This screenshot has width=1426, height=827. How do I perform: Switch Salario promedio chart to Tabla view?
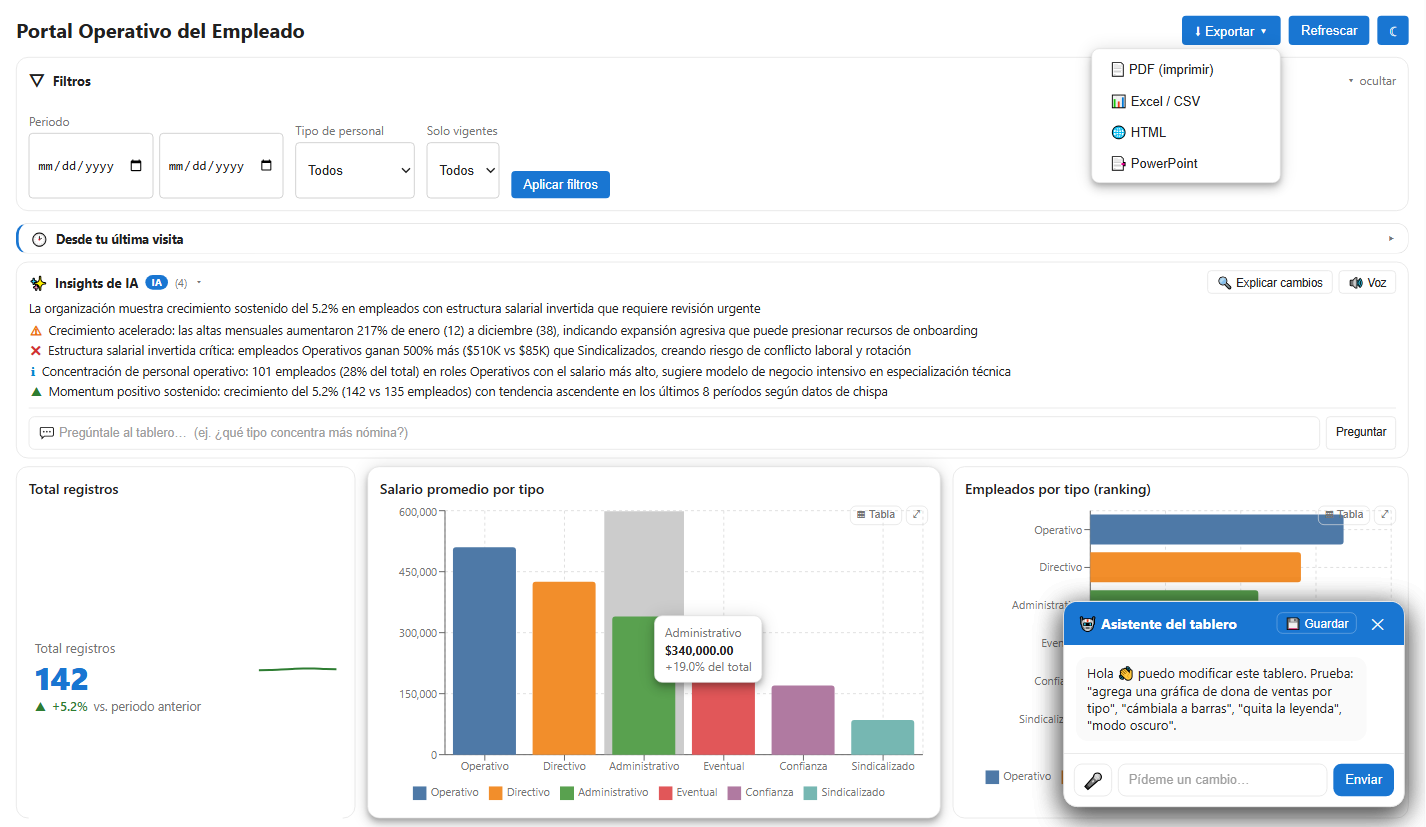pyautogui.click(x=876, y=515)
